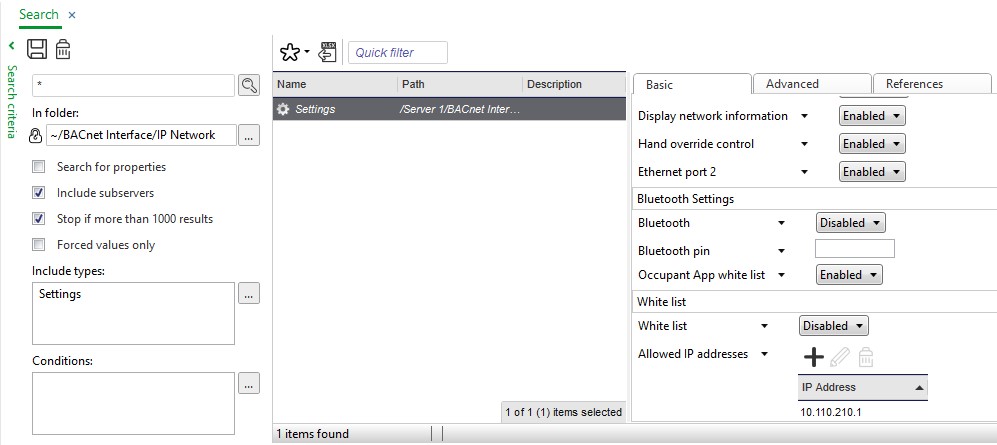This screenshot has height=445, width=997.
Task: Delete the saved search with the trash icon
Action: click(63, 49)
